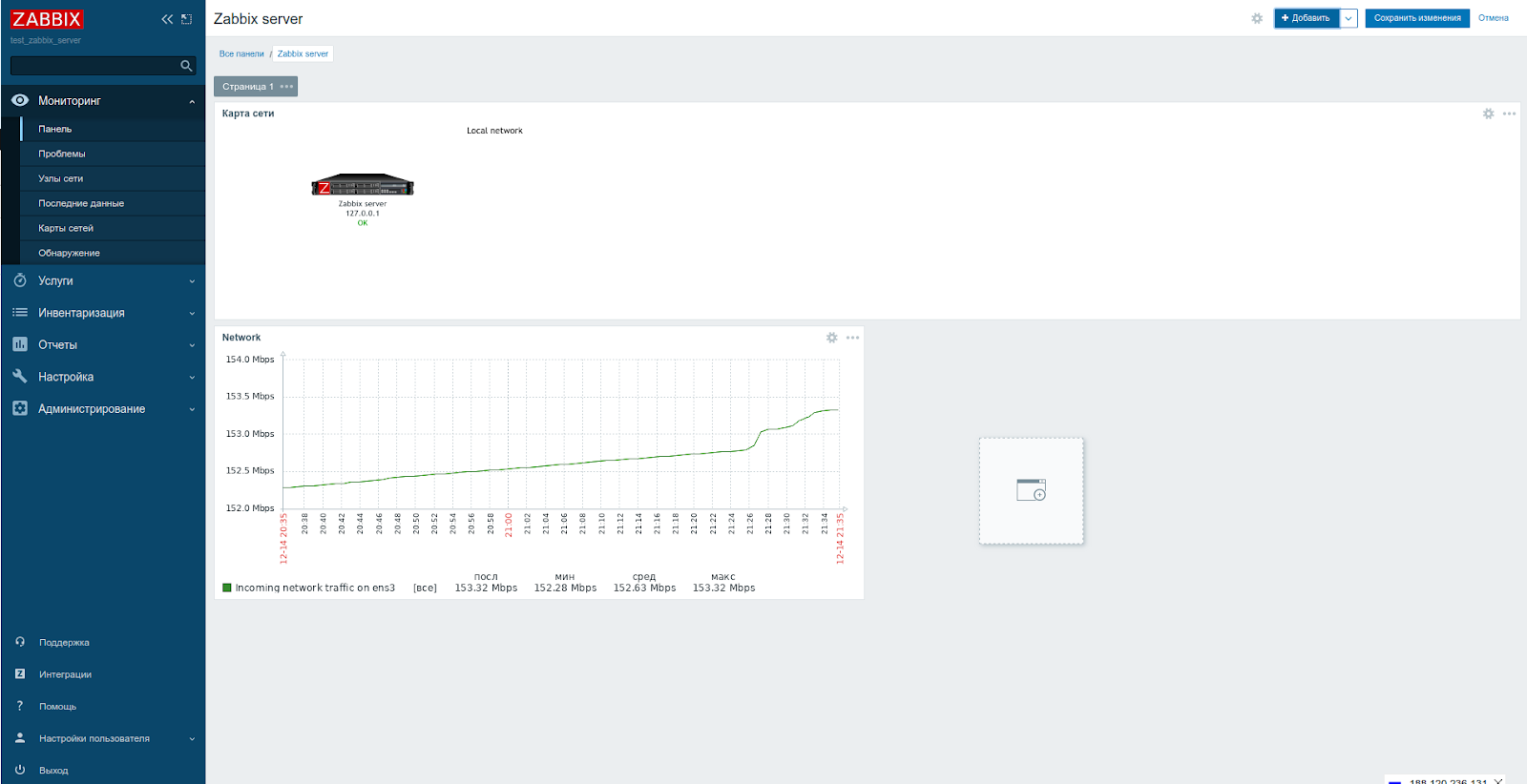Open Network widget actions menu
This screenshot has width=1527, height=784.
(x=852, y=338)
